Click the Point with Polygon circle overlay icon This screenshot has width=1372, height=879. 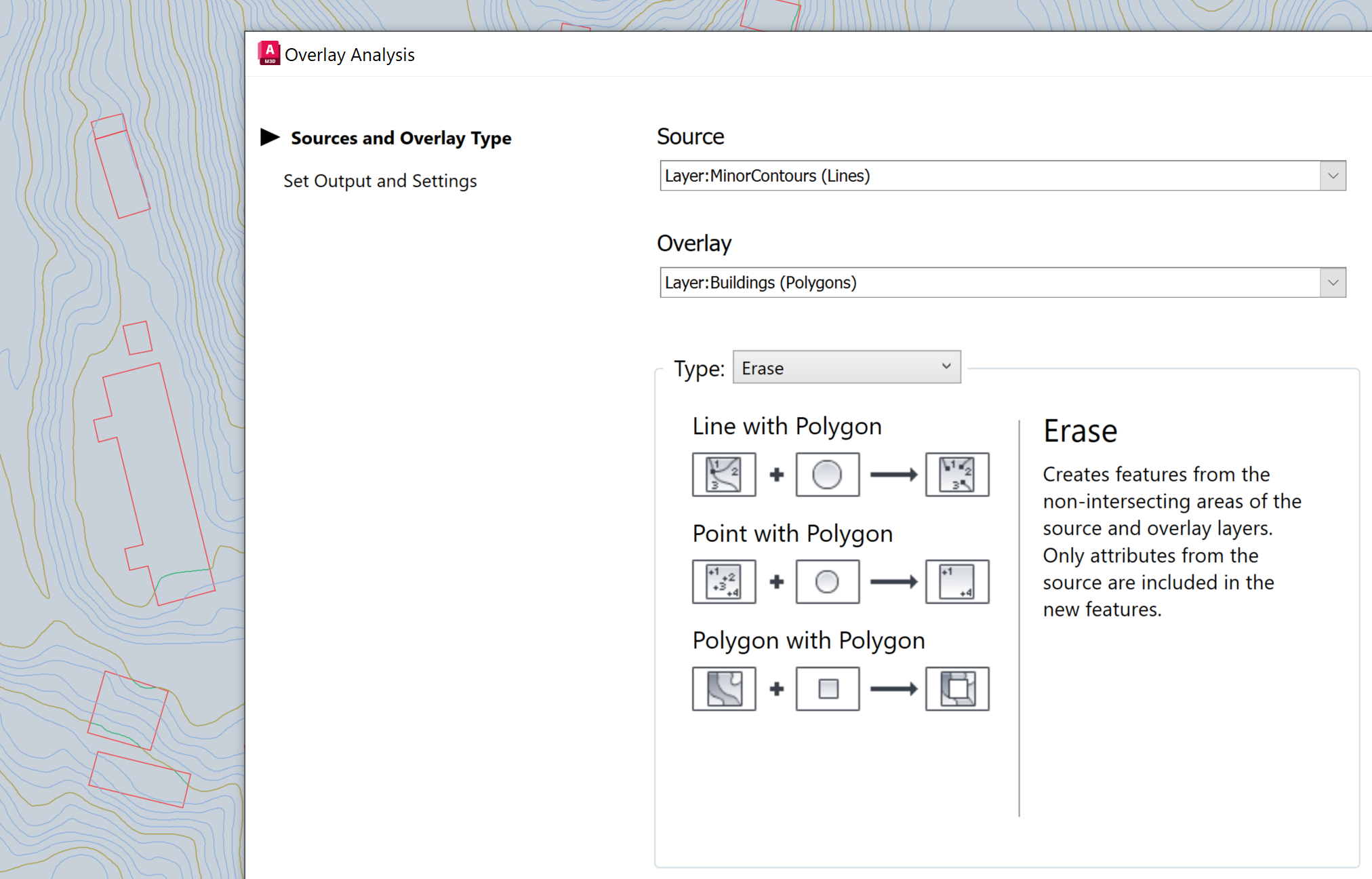[827, 582]
